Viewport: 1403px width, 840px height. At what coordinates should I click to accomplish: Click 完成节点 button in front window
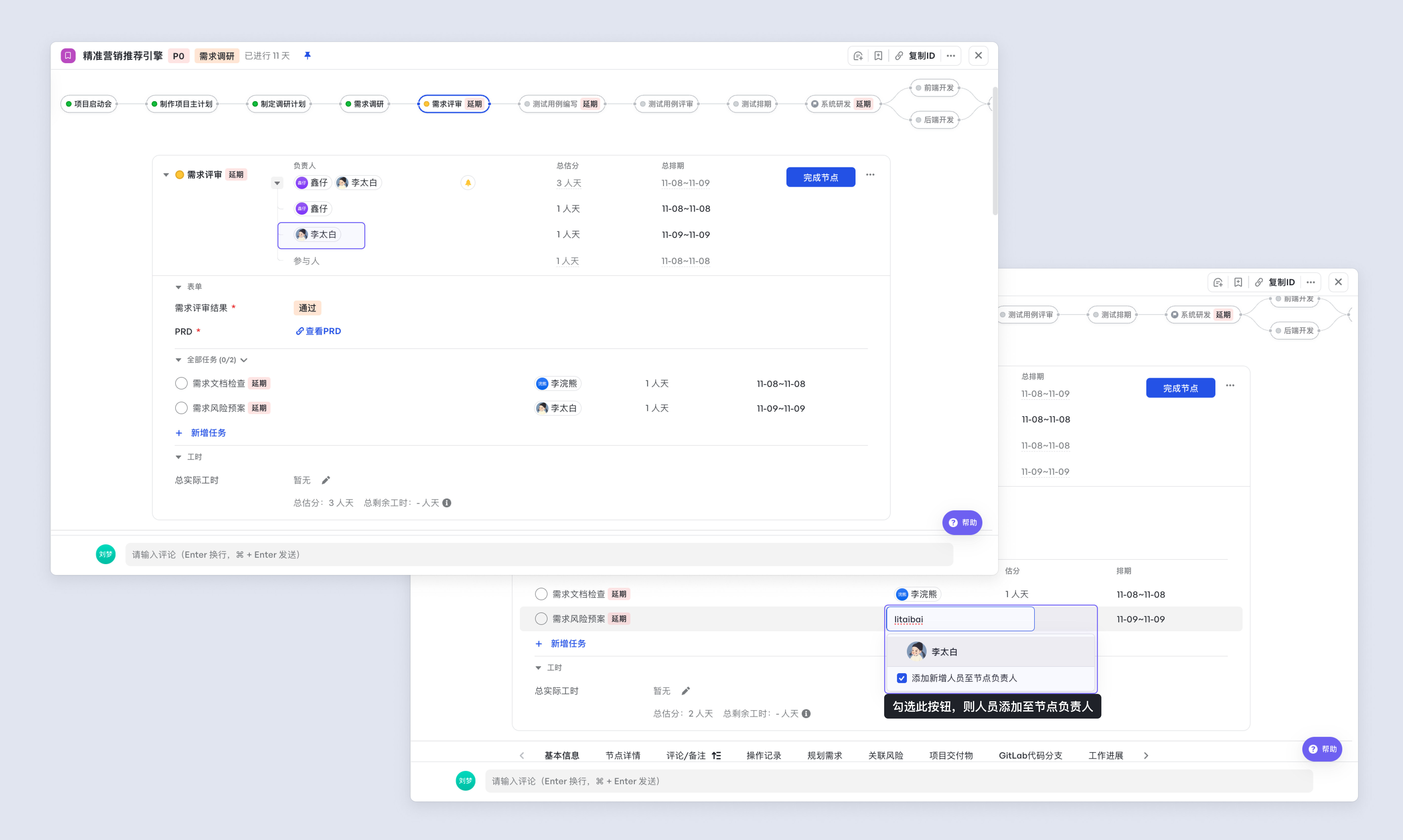(820, 177)
